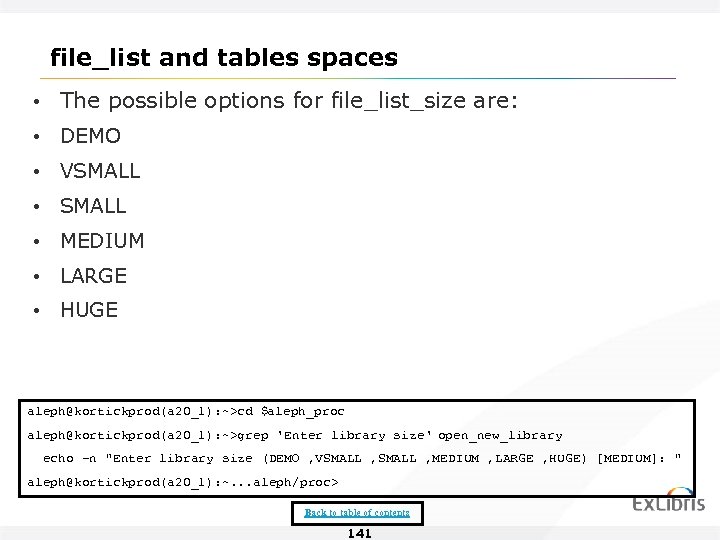The height and width of the screenshot is (540, 720).
Task: Click the echo -n output line
Action: [x=361, y=458]
